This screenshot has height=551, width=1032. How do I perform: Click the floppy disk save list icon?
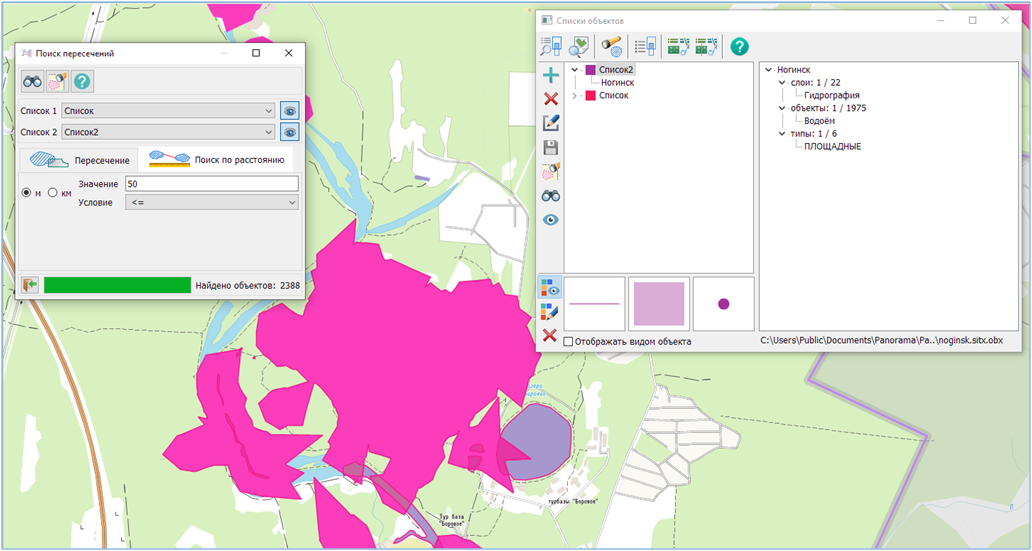tap(549, 147)
